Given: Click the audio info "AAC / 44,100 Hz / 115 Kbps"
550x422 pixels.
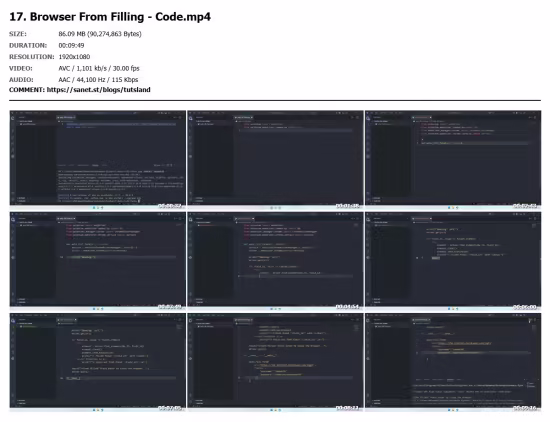Looking at the screenshot, I should tap(98, 80).
